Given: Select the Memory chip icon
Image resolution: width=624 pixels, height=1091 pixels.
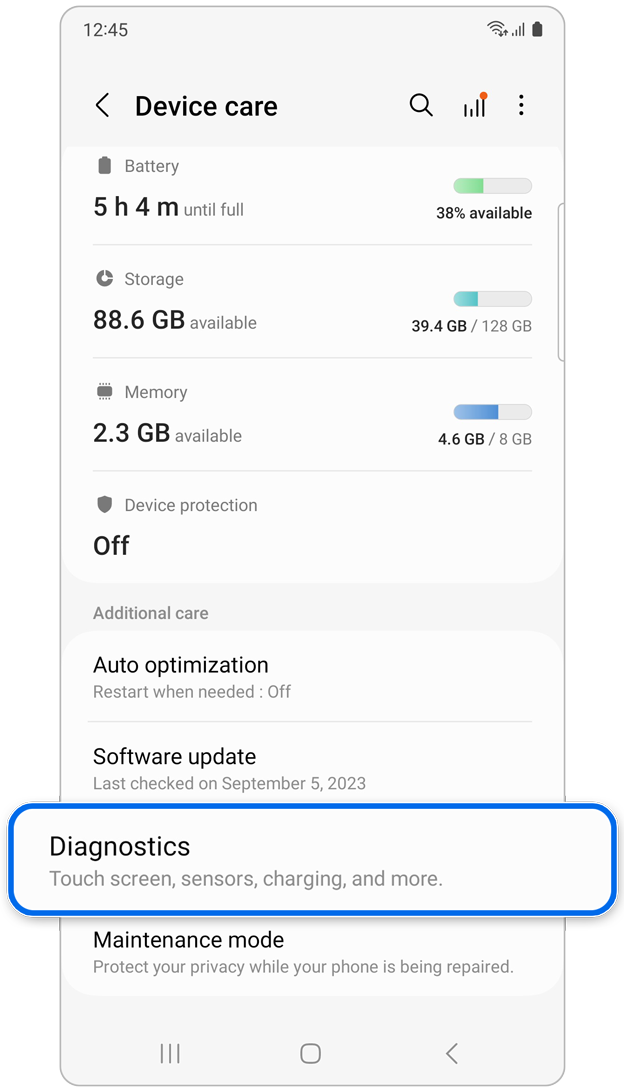Looking at the screenshot, I should 105,392.
